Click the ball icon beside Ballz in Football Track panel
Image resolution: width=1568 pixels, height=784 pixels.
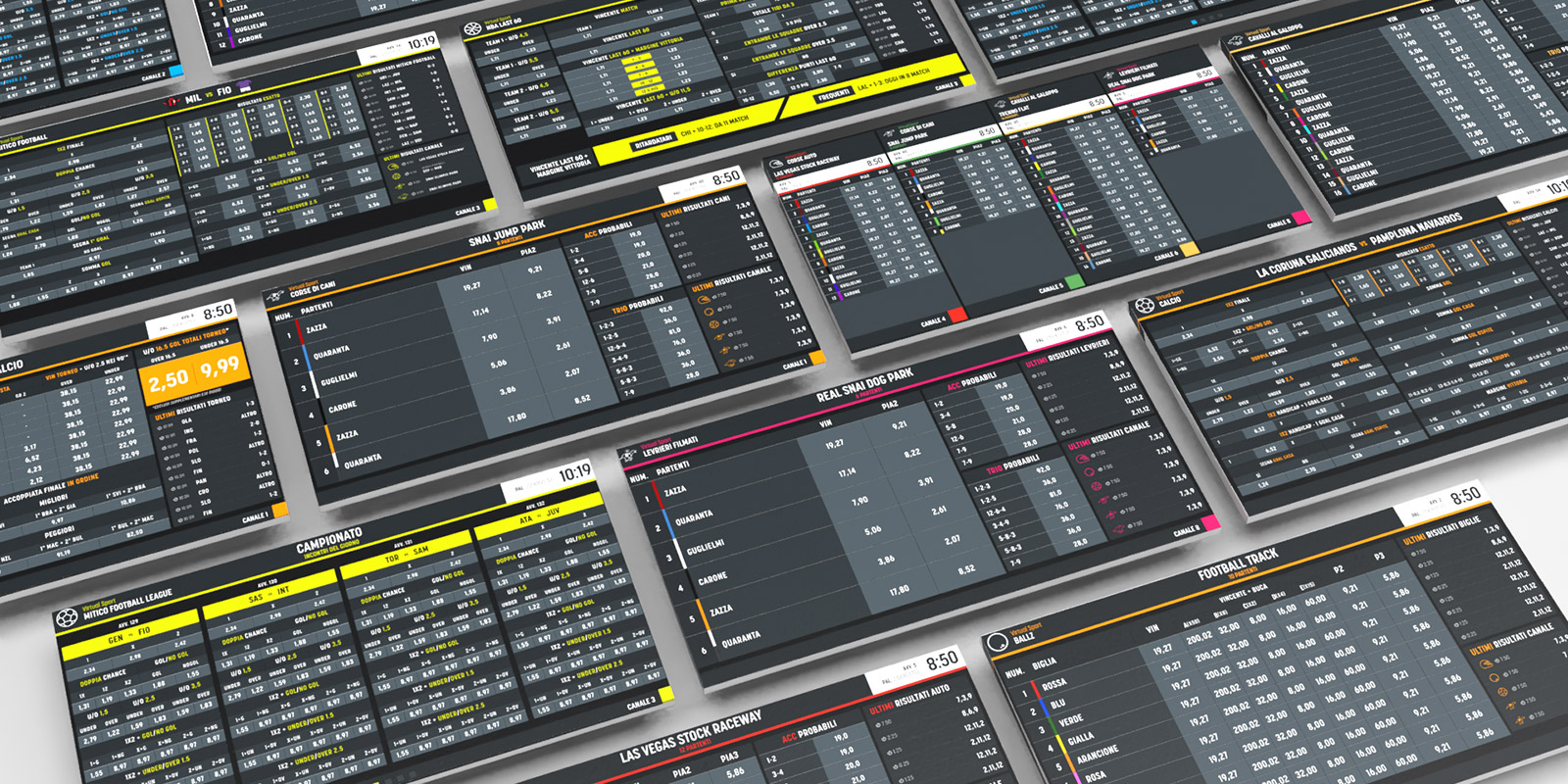(x=997, y=643)
